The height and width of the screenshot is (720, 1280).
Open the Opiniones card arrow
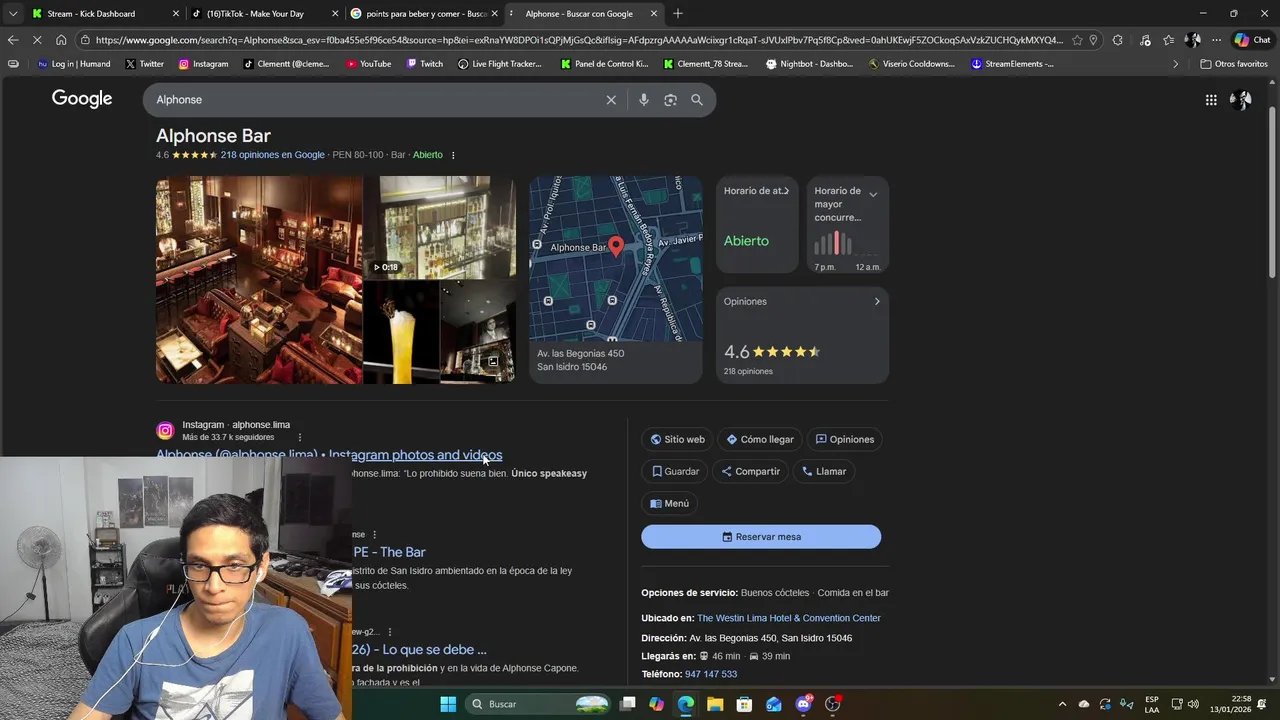pyautogui.click(x=877, y=301)
